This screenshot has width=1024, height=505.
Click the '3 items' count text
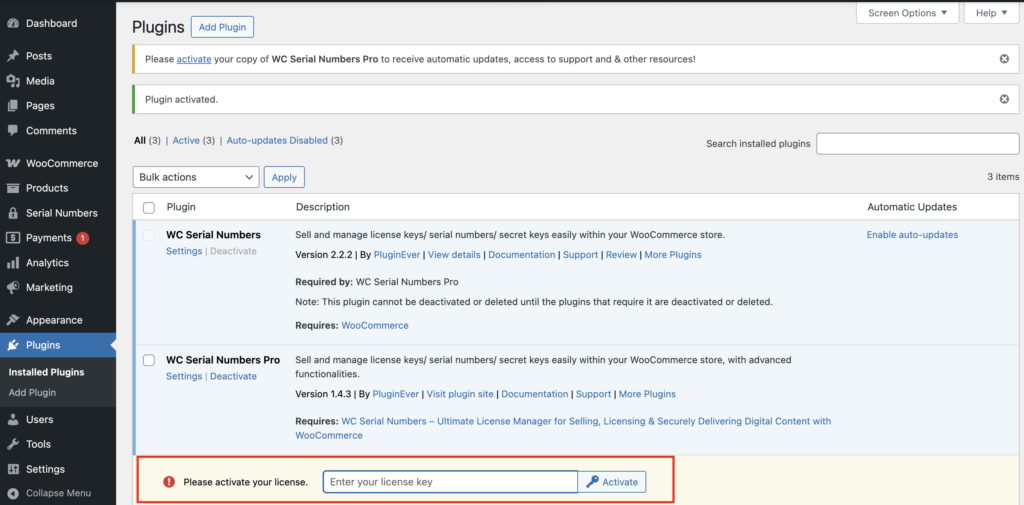pos(1002,177)
